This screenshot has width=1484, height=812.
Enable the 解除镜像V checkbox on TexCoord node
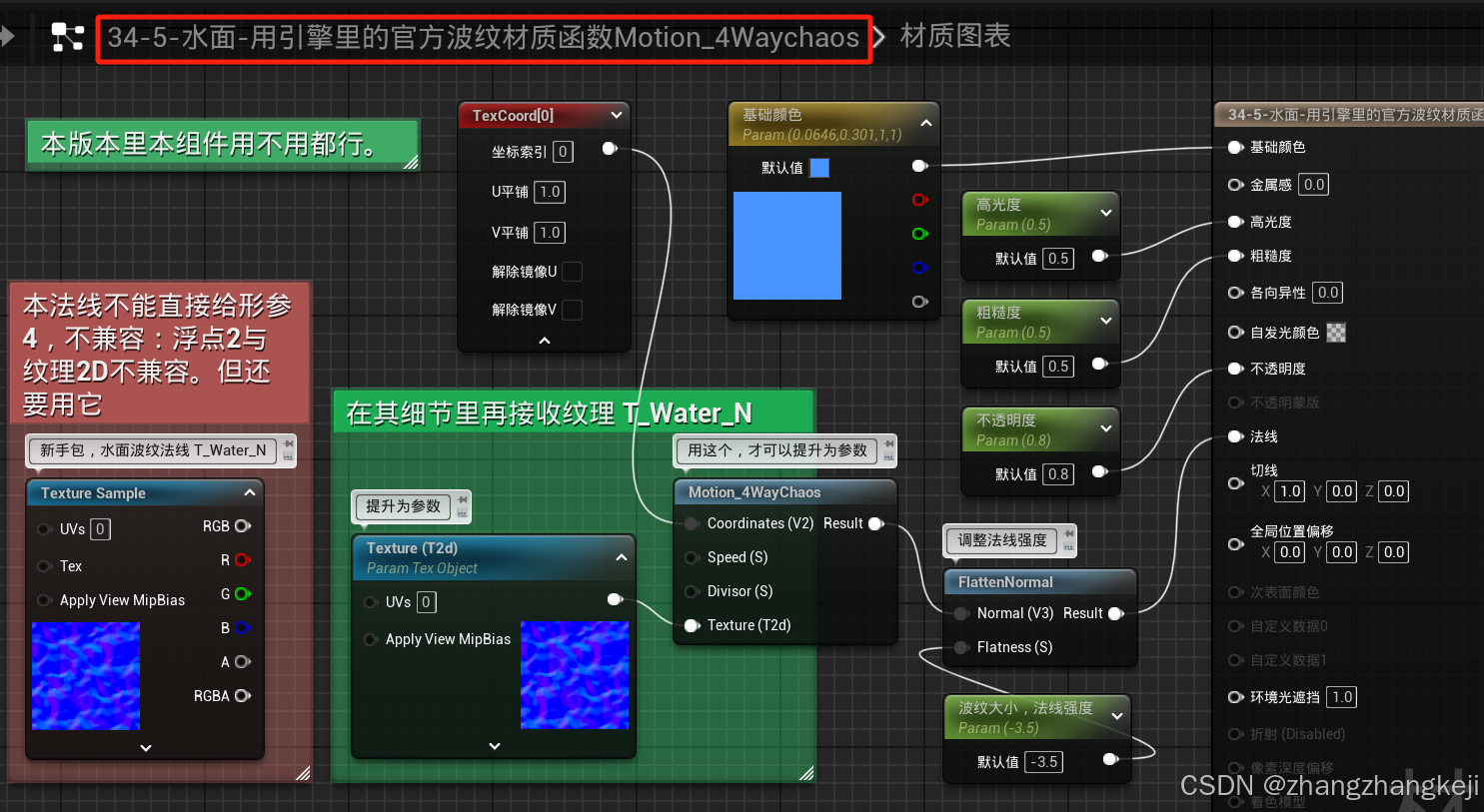573,310
